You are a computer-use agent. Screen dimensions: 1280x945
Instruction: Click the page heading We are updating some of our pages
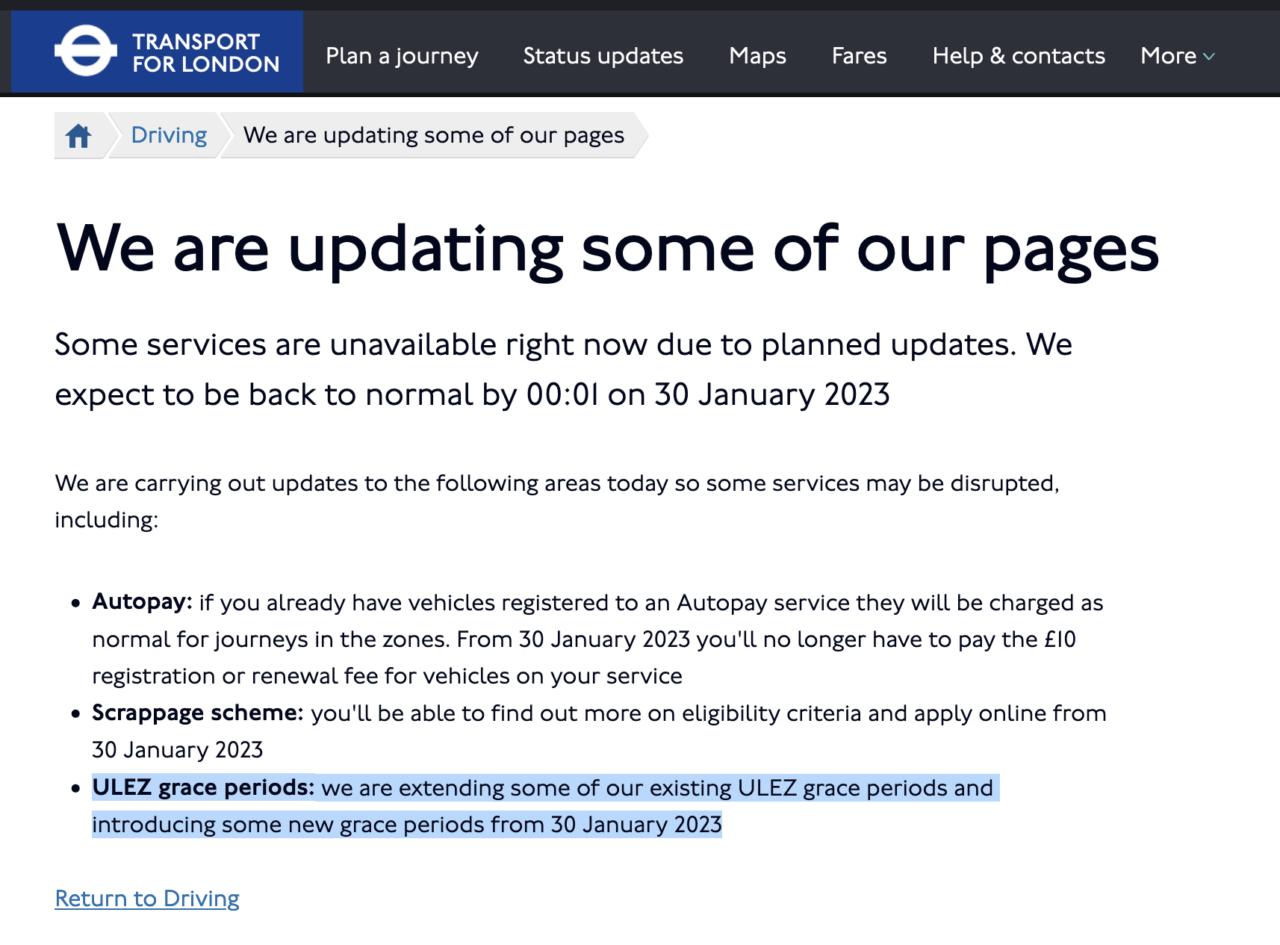[606, 250]
